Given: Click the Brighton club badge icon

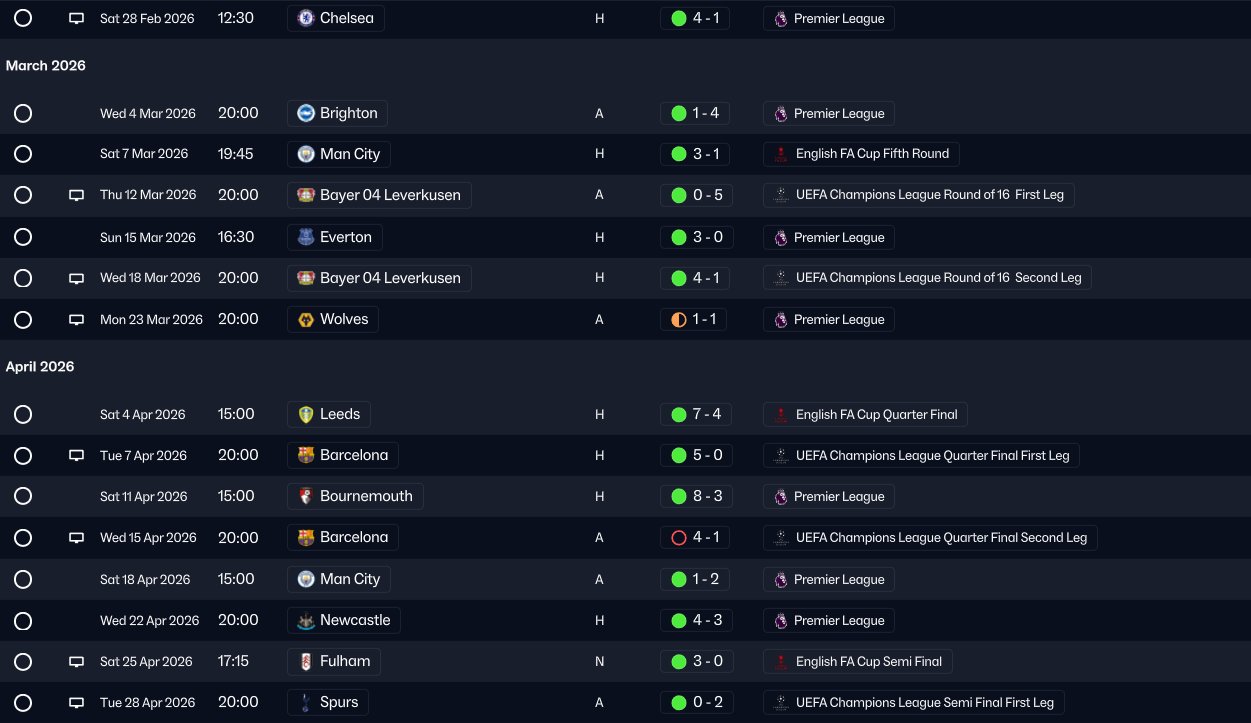Looking at the screenshot, I should [x=306, y=113].
